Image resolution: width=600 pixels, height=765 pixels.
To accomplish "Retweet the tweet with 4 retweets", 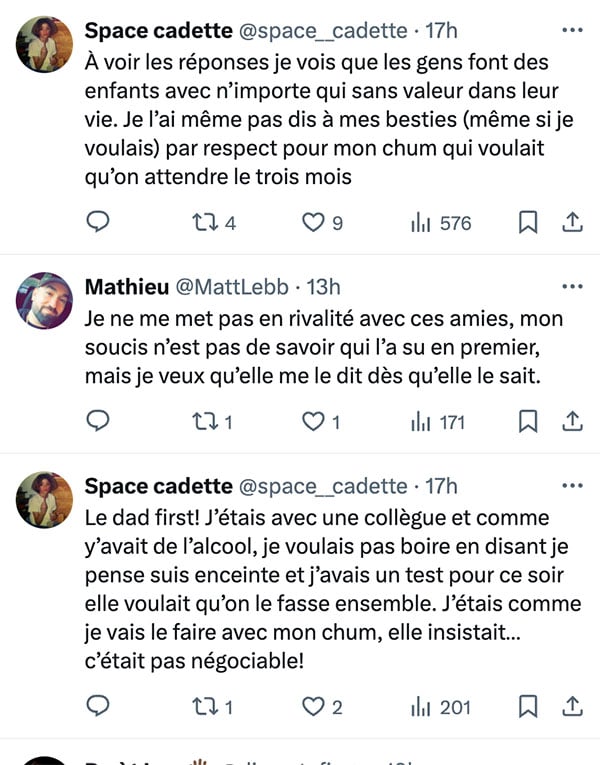I will tap(214, 223).
